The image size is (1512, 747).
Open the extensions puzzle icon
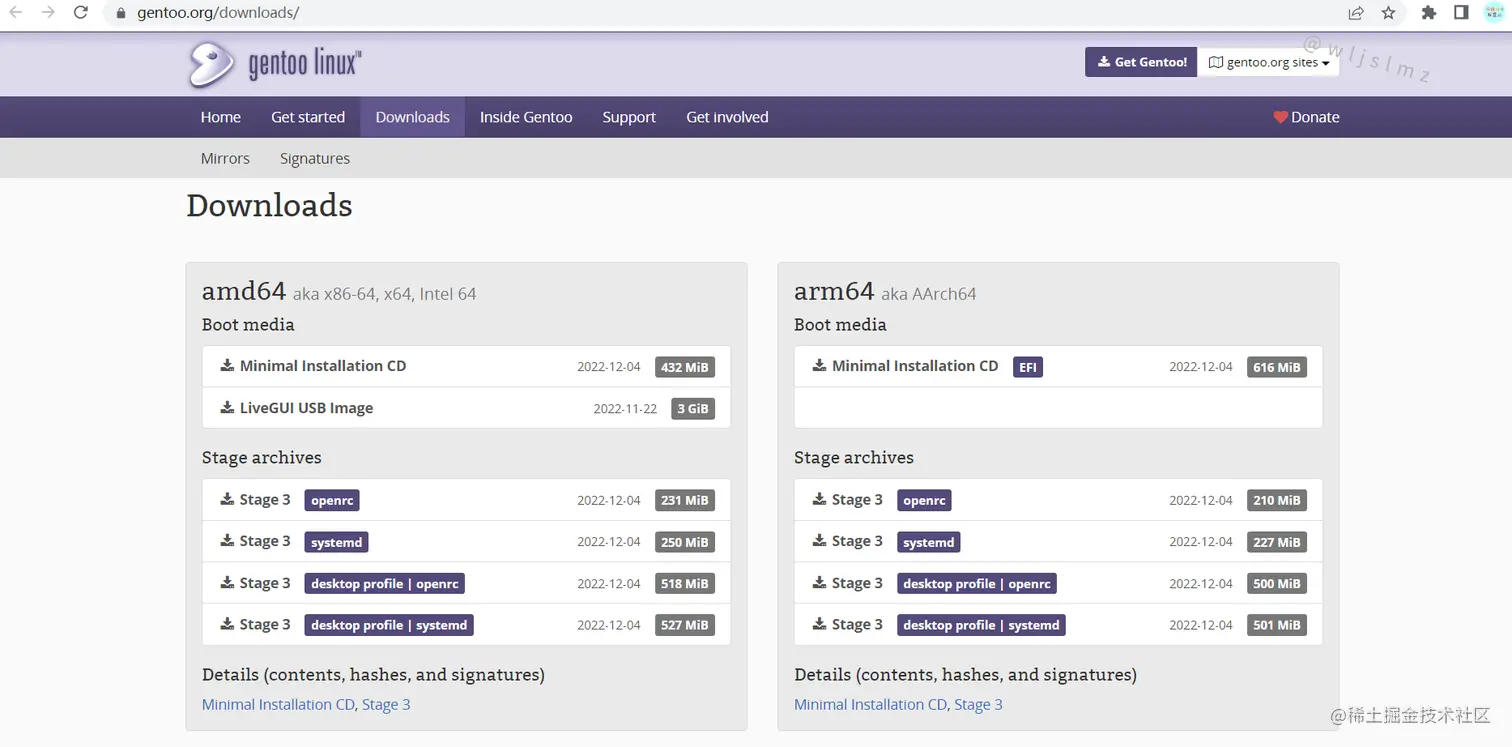pyautogui.click(x=1429, y=13)
